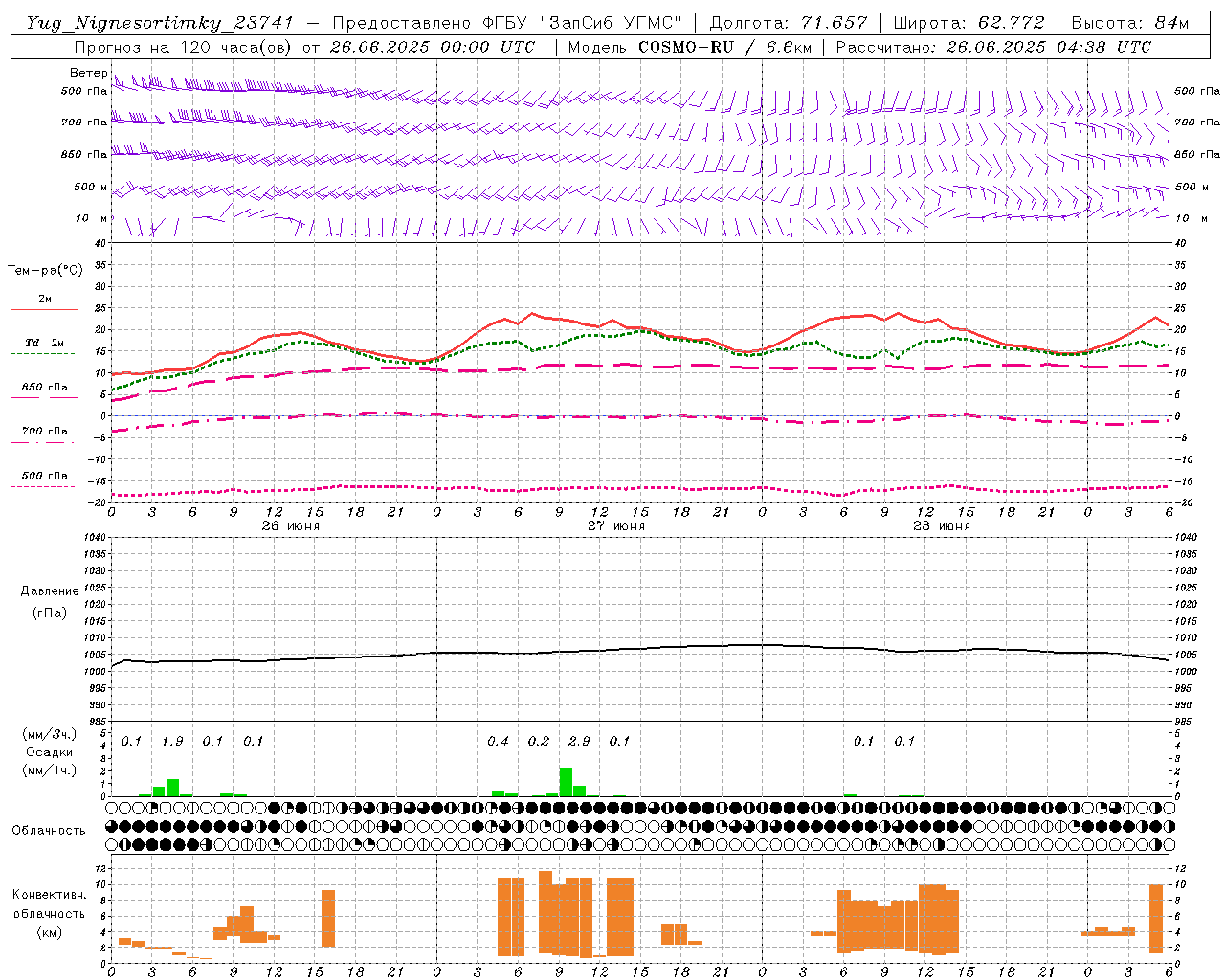
Task: Click the 'Облачность' cloudiness label
Action: 49,830
